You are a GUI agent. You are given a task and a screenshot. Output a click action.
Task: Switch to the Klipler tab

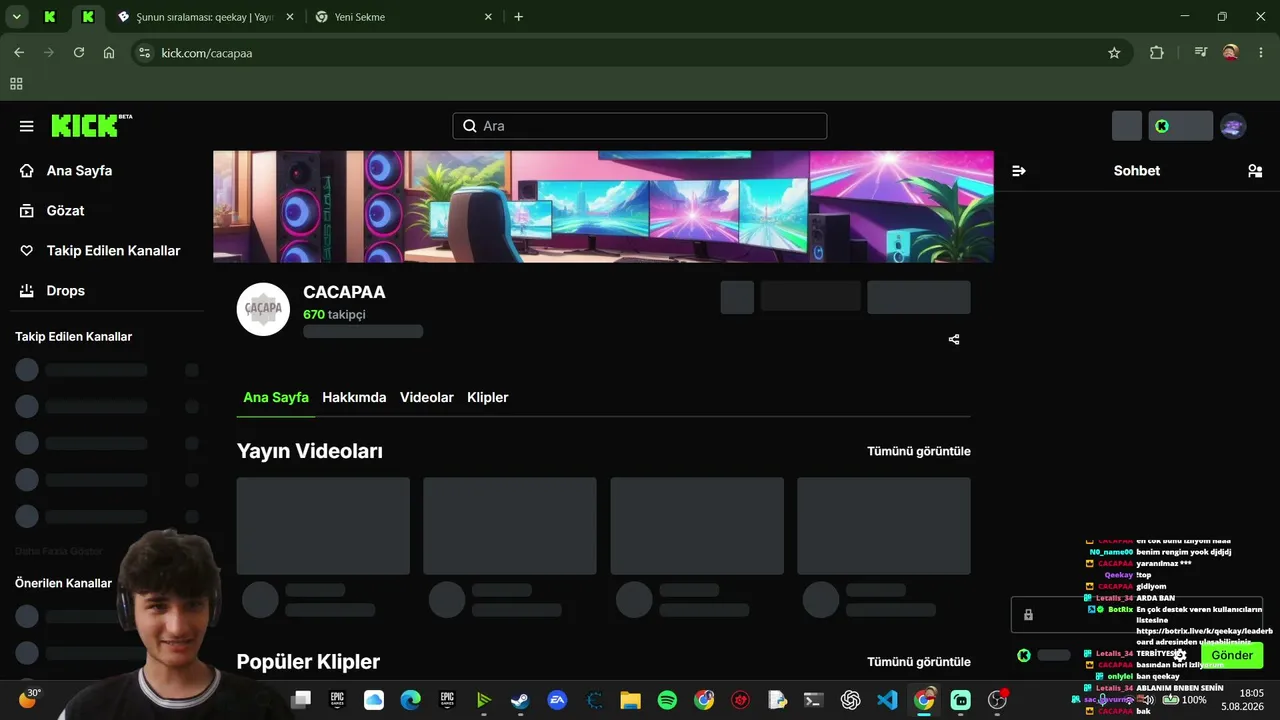point(488,398)
